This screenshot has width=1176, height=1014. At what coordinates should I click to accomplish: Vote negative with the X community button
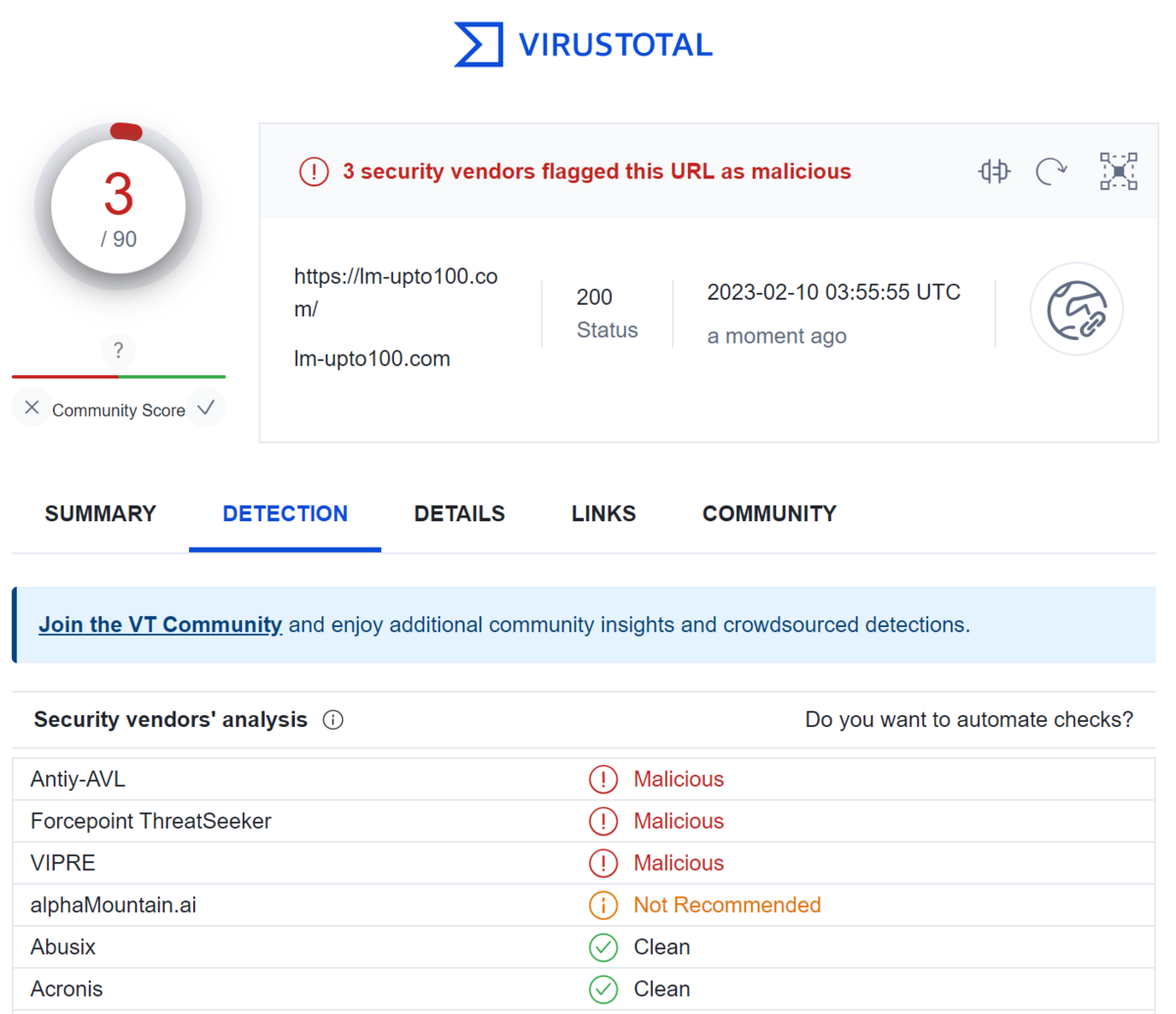coord(31,408)
